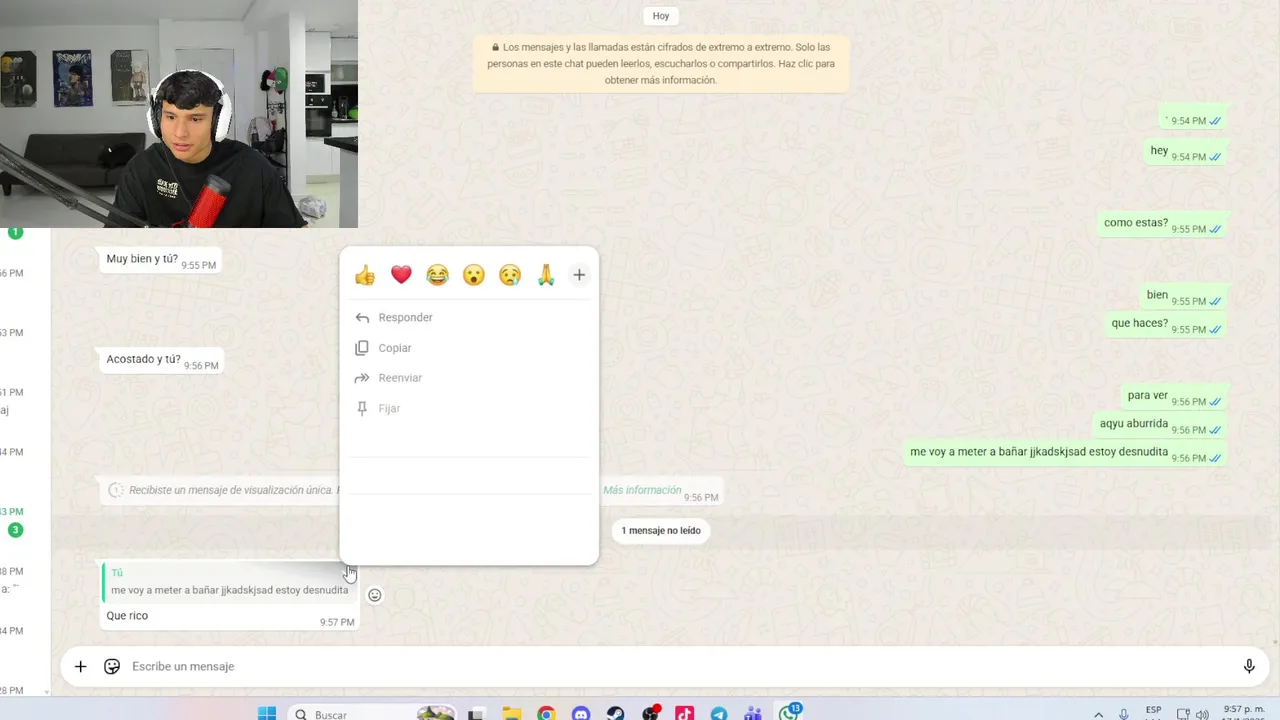Open the Más información link
Viewport: 1280px width, 720px height.
[642, 490]
